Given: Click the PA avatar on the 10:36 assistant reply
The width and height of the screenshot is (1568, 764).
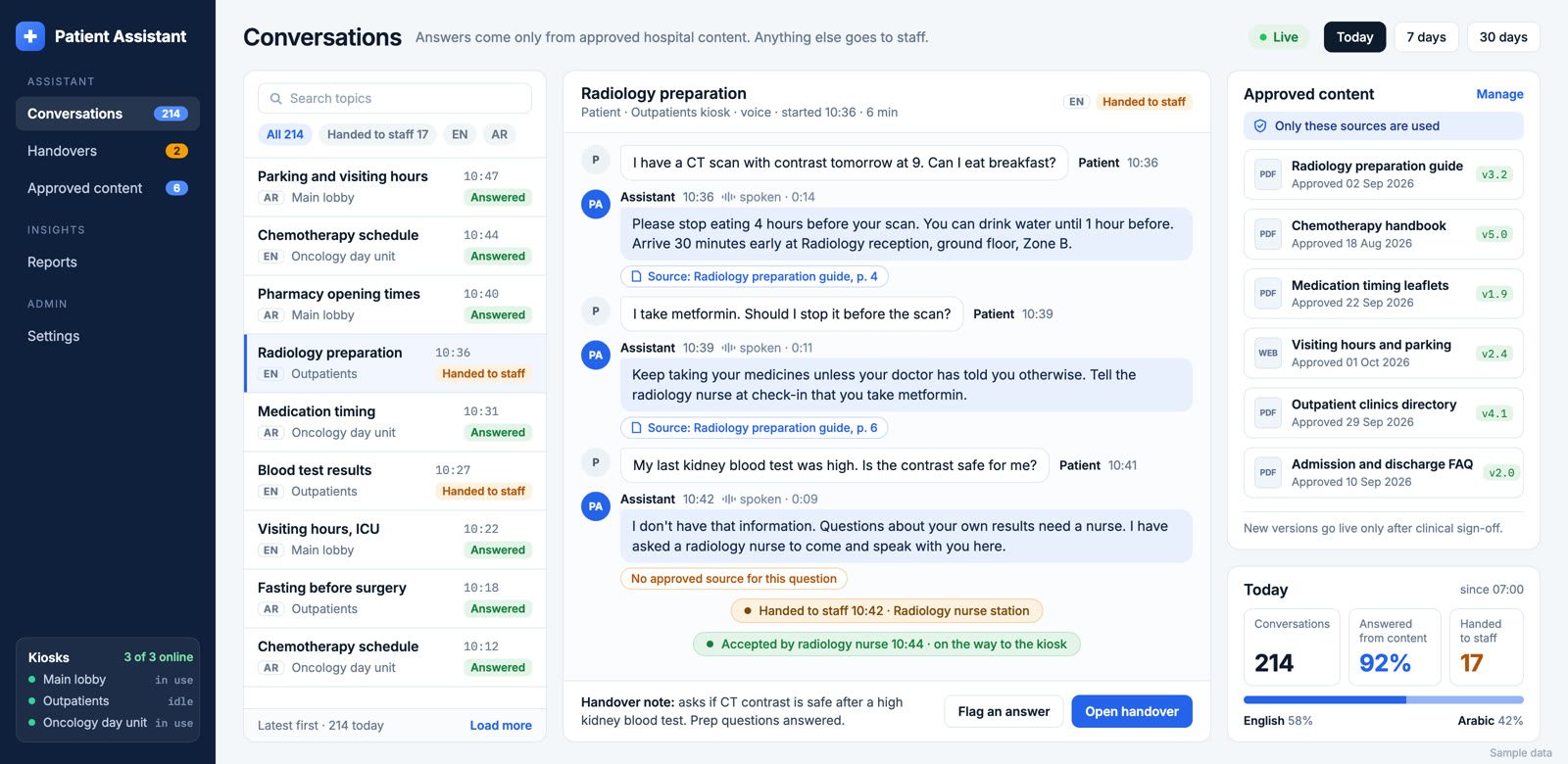Looking at the screenshot, I should (x=596, y=205).
